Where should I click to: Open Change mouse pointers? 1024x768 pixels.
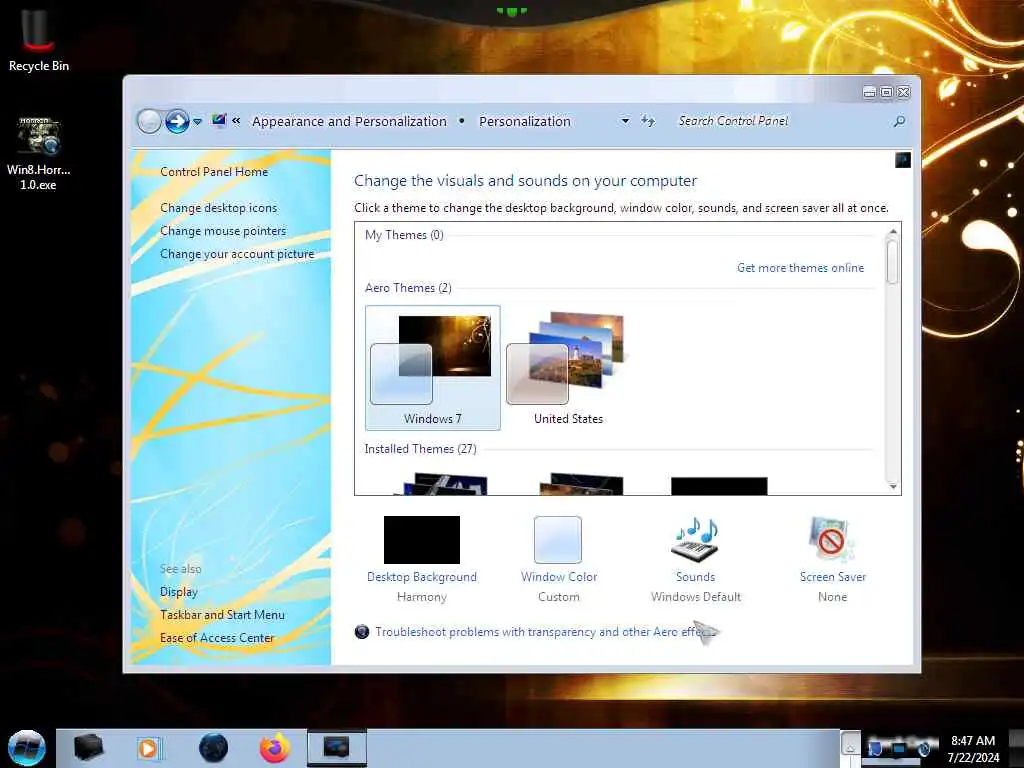coord(223,231)
